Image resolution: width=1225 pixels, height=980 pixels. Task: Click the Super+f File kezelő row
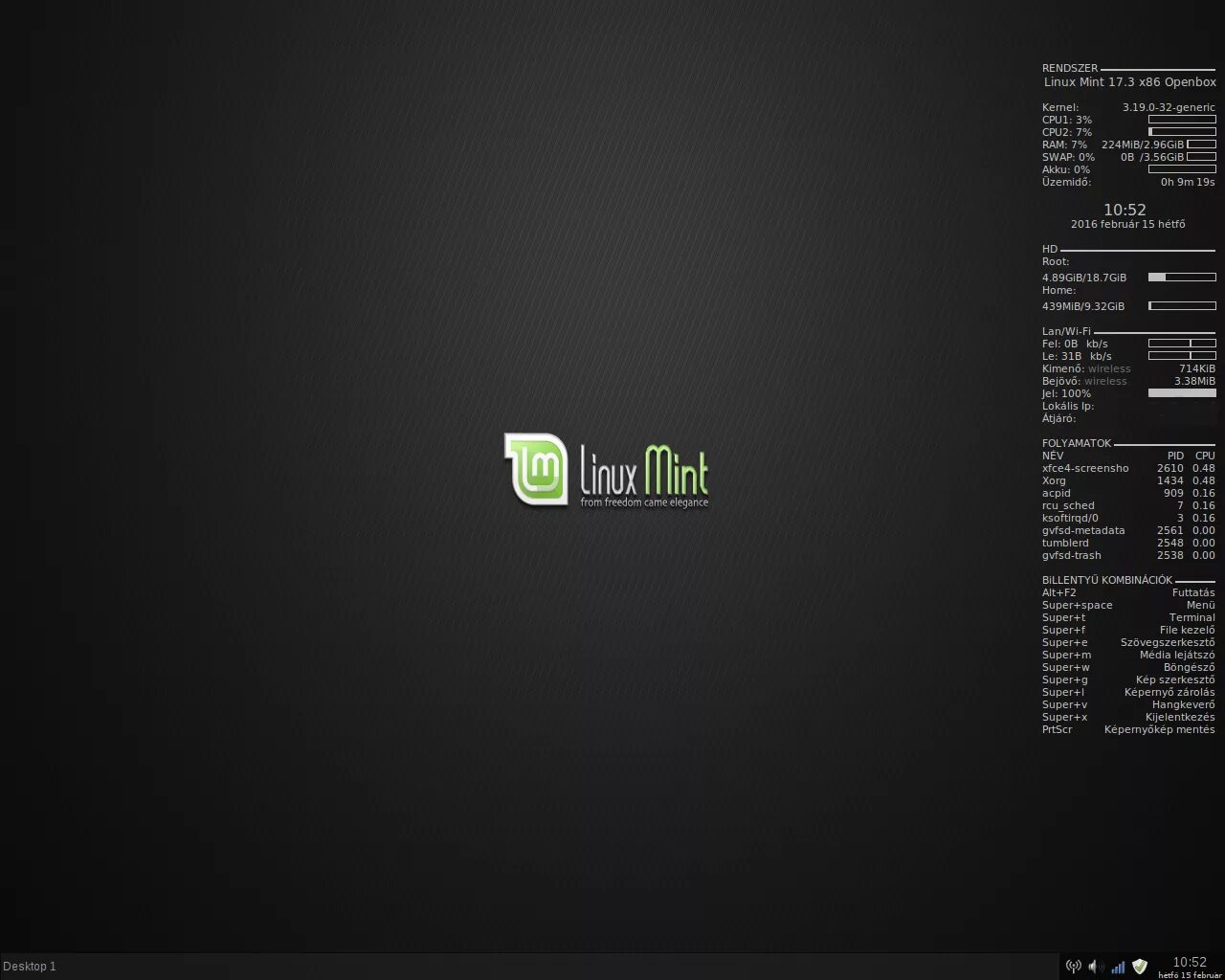pyautogui.click(x=1128, y=630)
